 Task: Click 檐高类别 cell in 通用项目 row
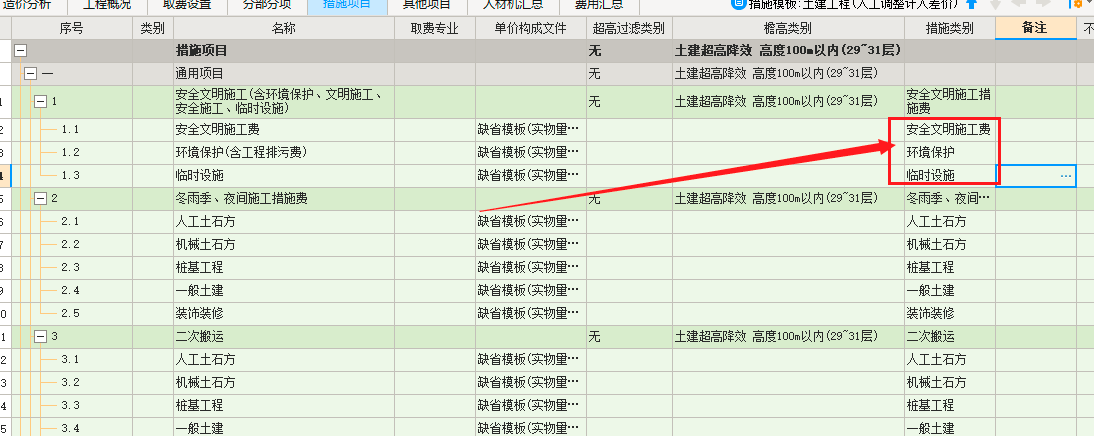788,73
